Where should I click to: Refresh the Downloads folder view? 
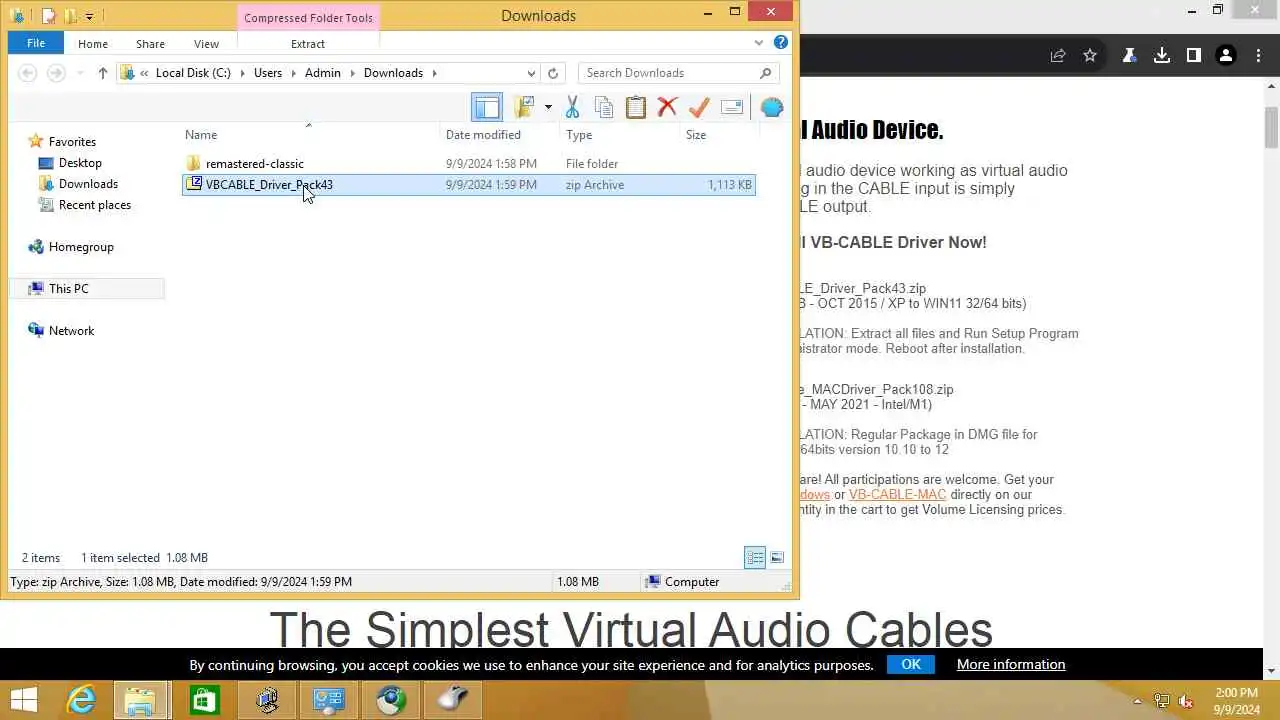pos(553,73)
